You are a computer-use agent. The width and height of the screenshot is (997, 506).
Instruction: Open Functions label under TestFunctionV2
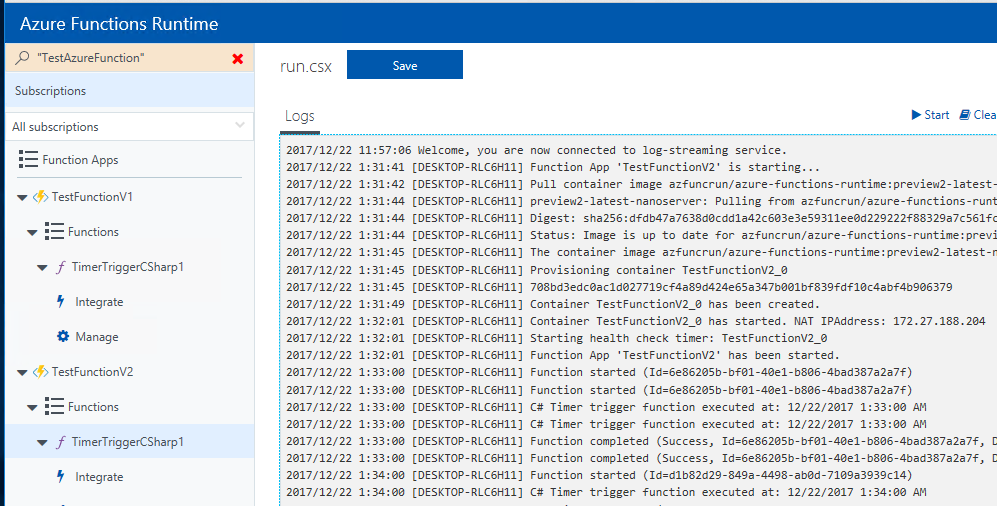[93, 407]
